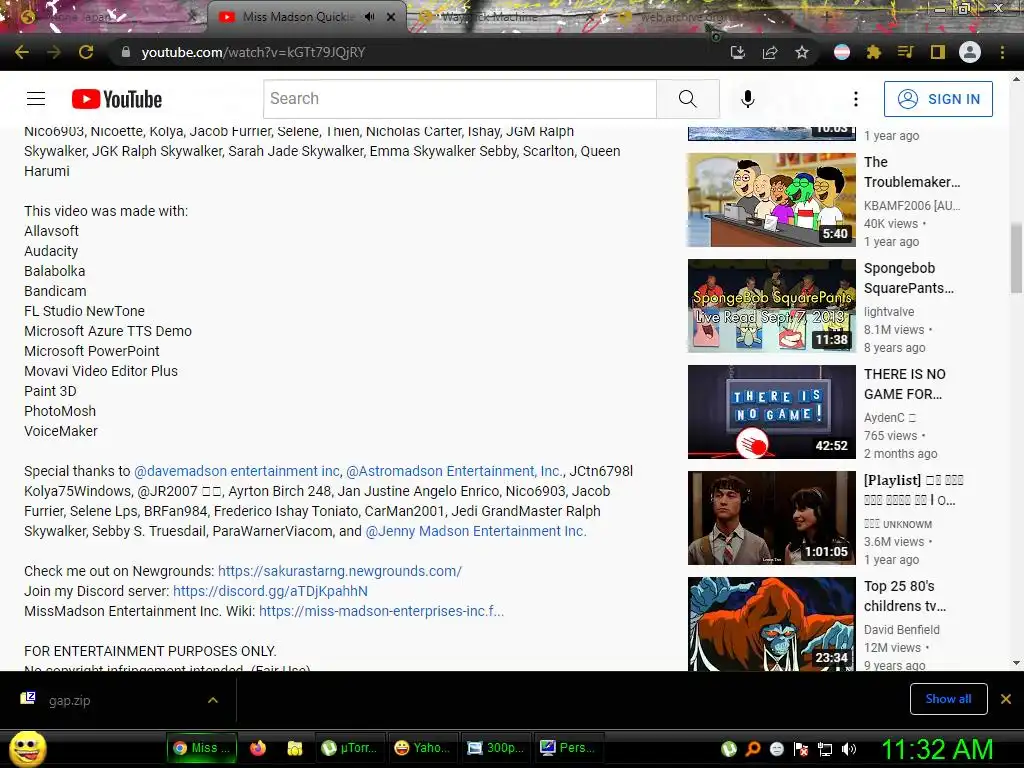Reload the YouTube page
This screenshot has height=768, width=1024.
click(86, 52)
